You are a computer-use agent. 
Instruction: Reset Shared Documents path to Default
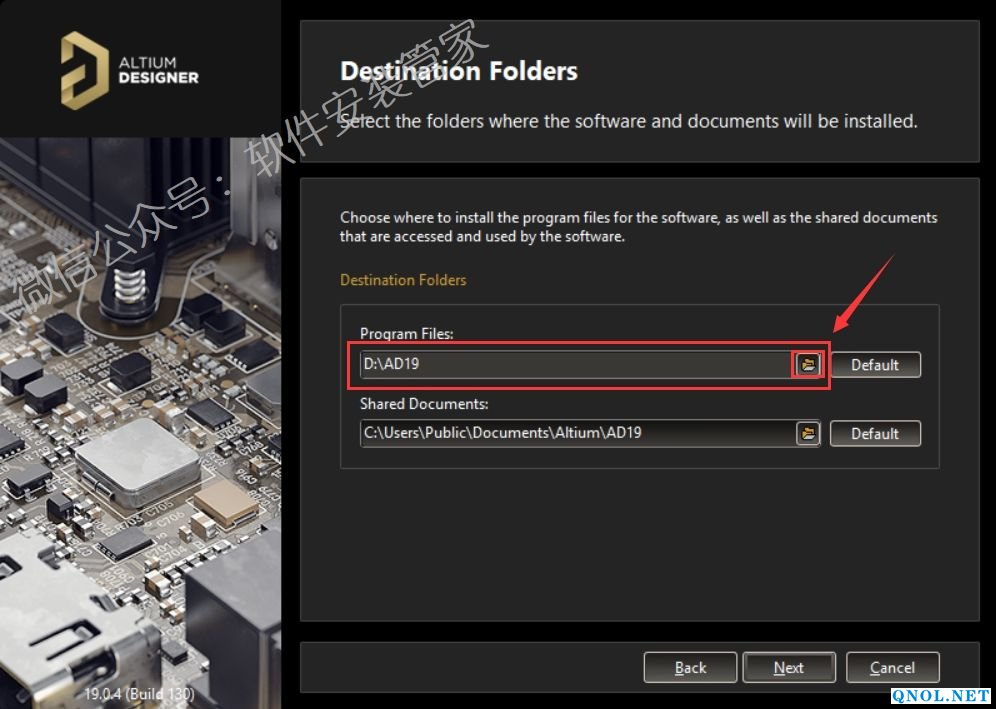(874, 434)
